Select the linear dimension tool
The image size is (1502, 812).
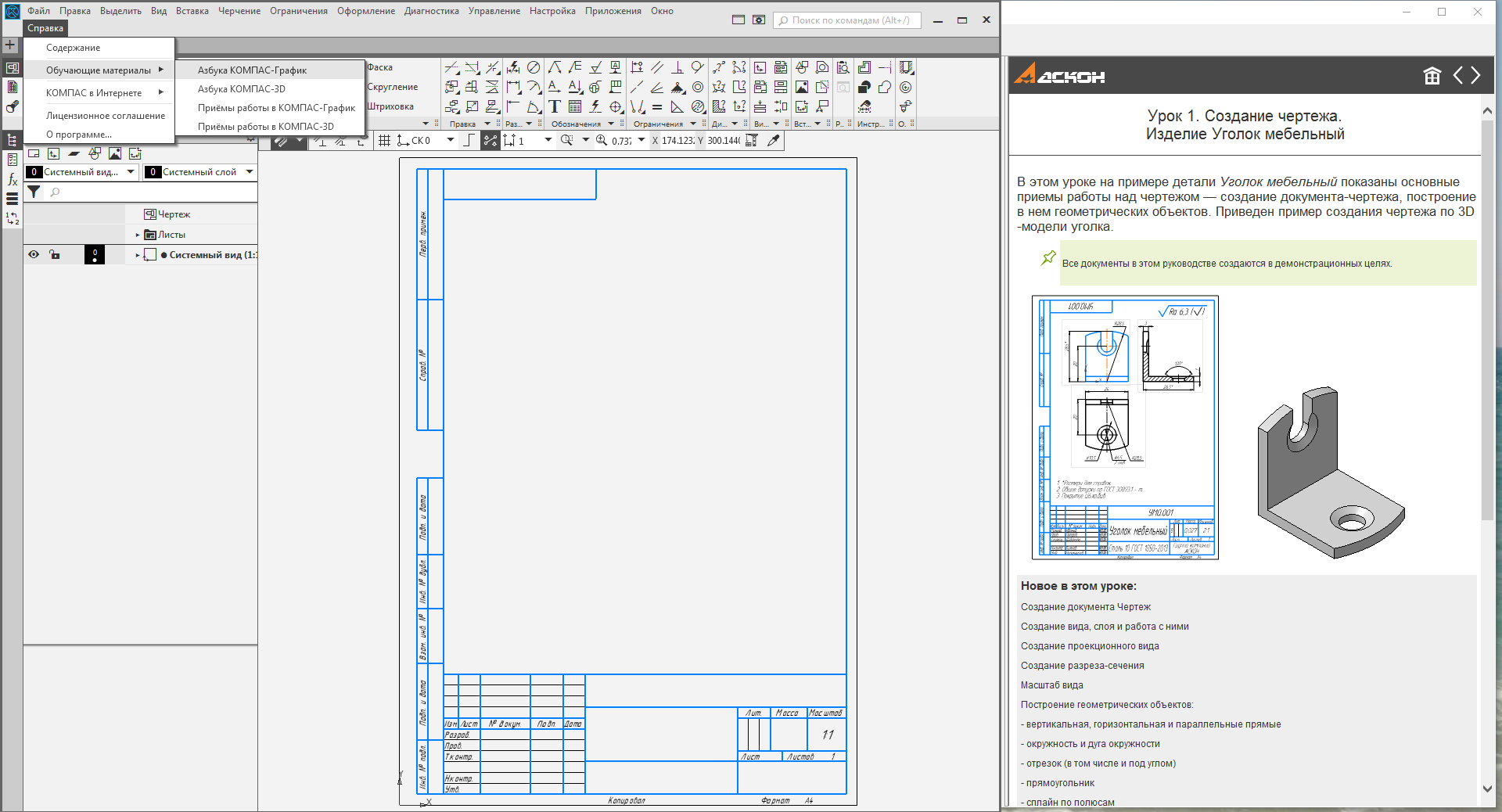click(513, 87)
